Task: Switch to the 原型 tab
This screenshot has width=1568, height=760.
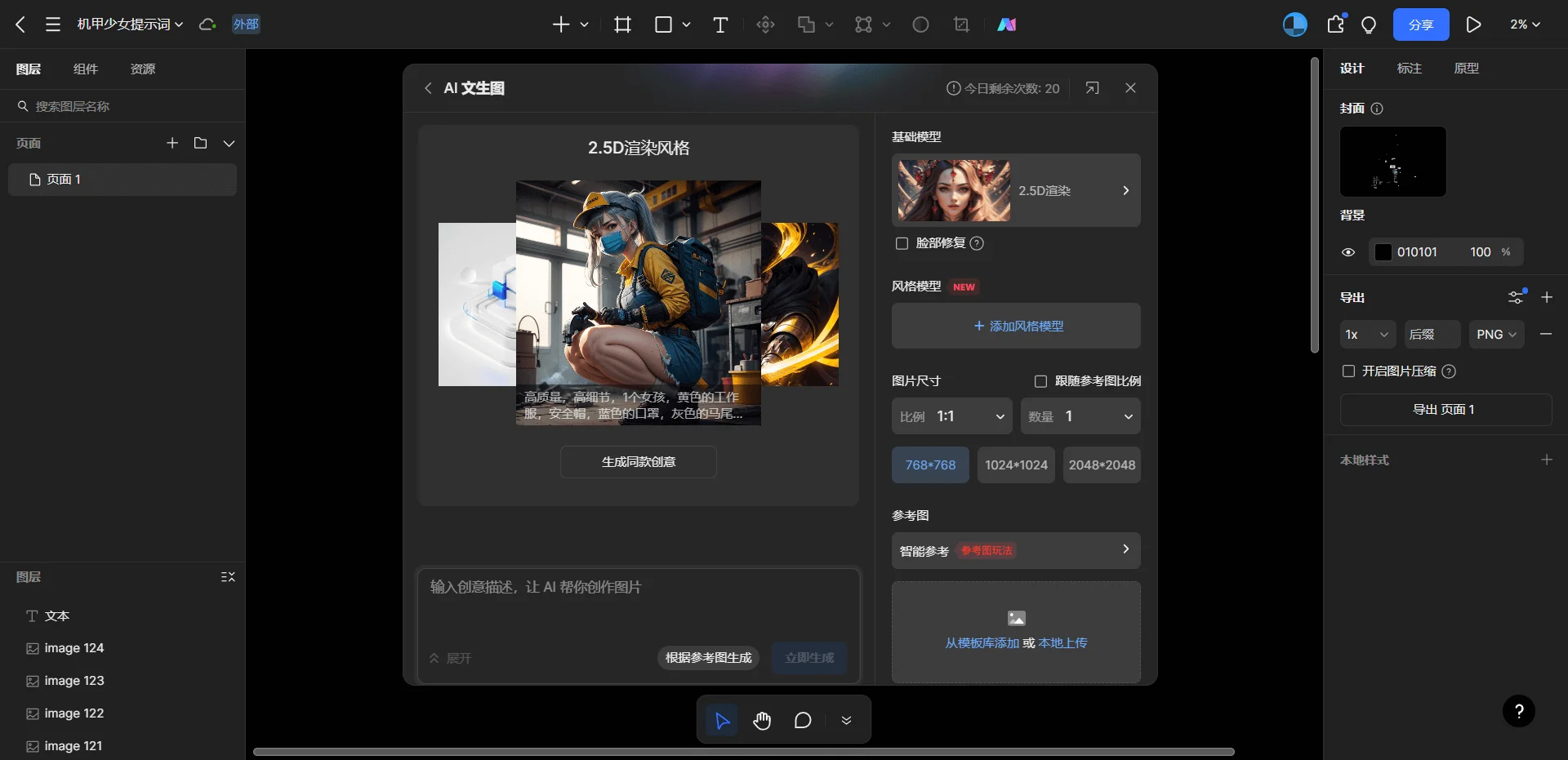Action: tap(1466, 69)
